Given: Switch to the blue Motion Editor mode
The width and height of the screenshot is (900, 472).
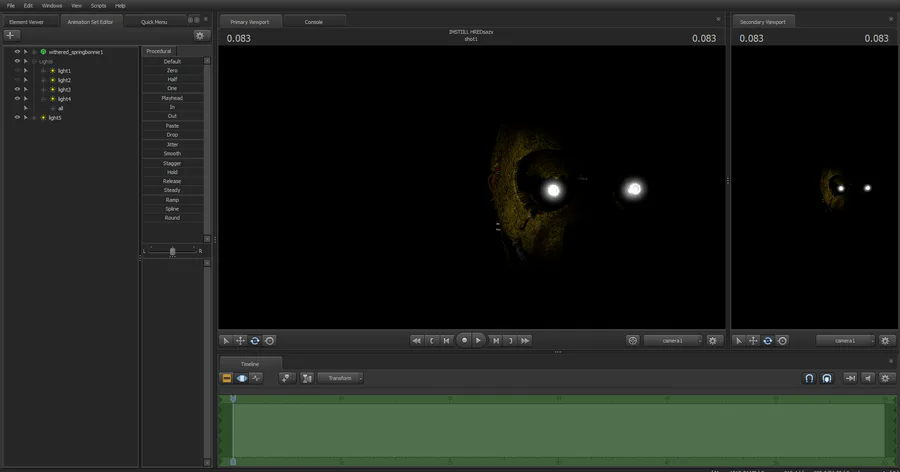Looking at the screenshot, I should click(x=242, y=378).
